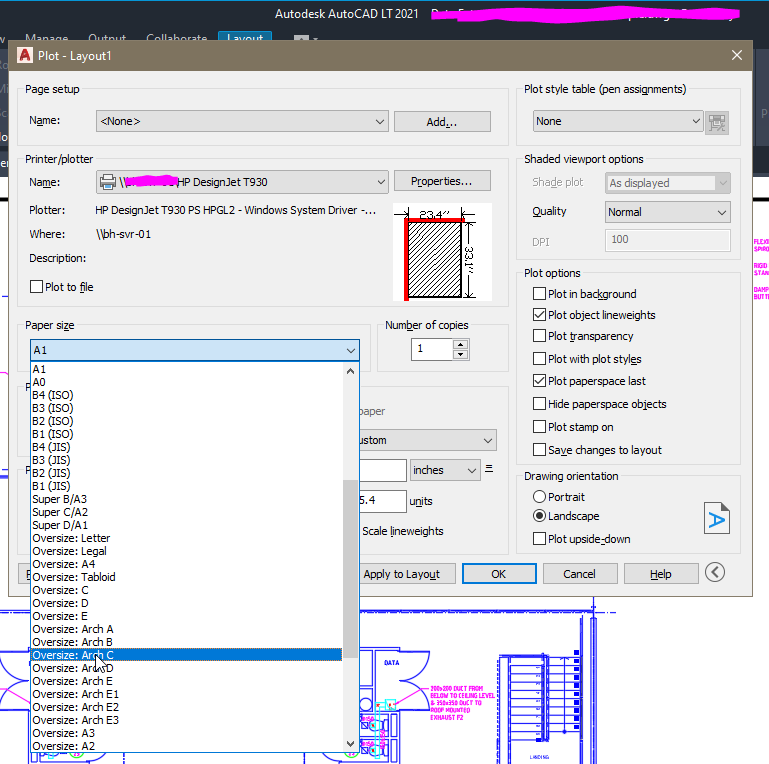Open printer Properties... button
The height and width of the screenshot is (764, 769).
[x=442, y=181]
